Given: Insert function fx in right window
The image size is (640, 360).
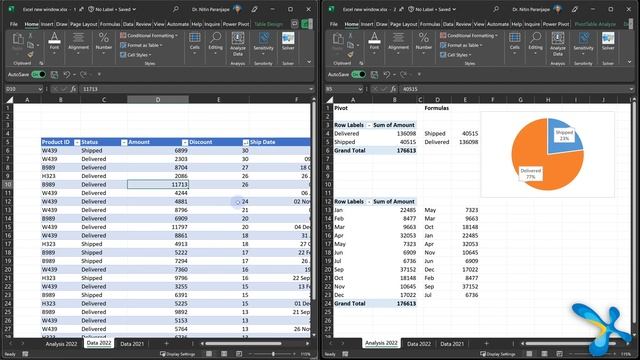Looking at the screenshot, I should pos(393,89).
